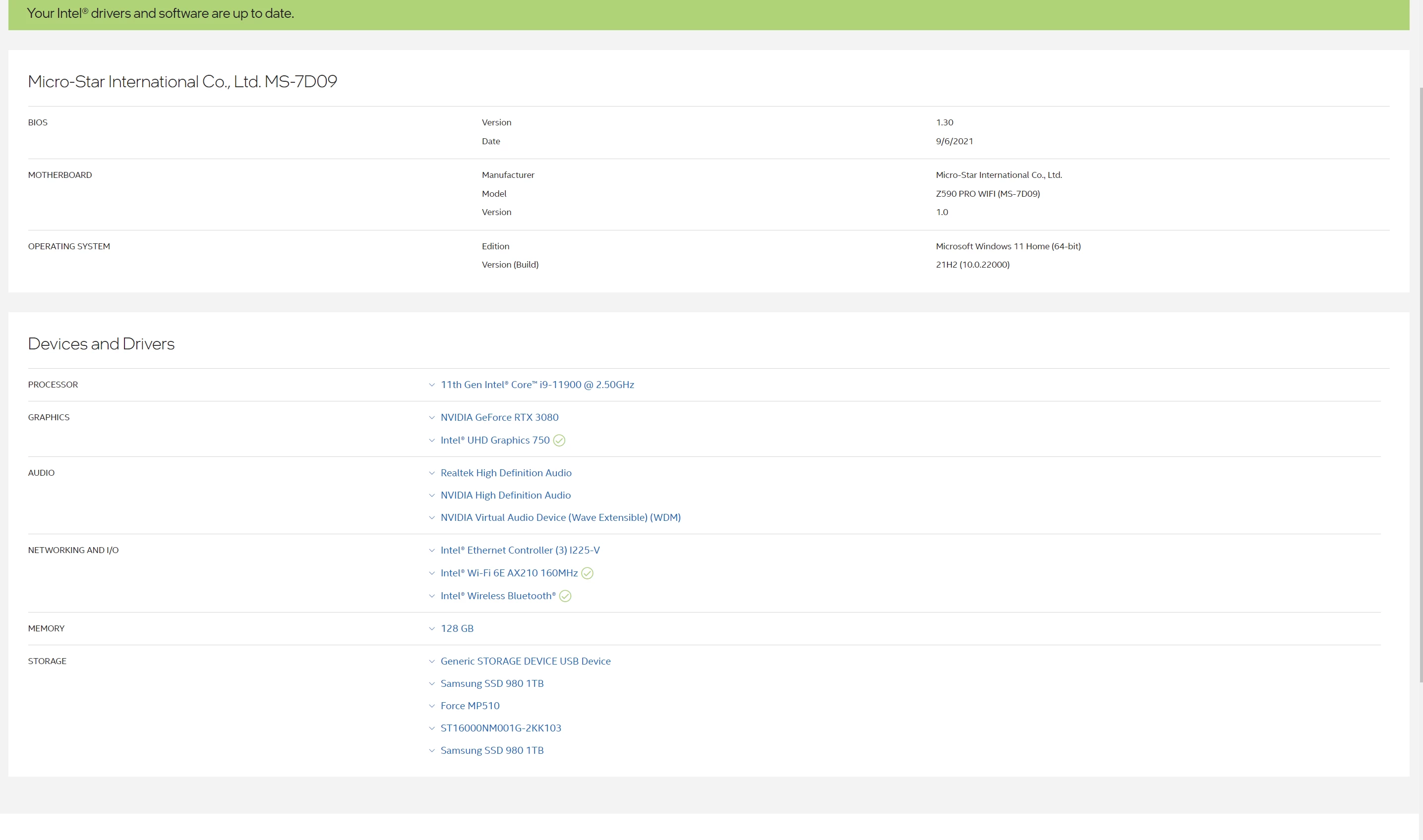Open the last Samsung SSD 980 1TB entry
This screenshot has width=1423, height=840.
[491, 751]
